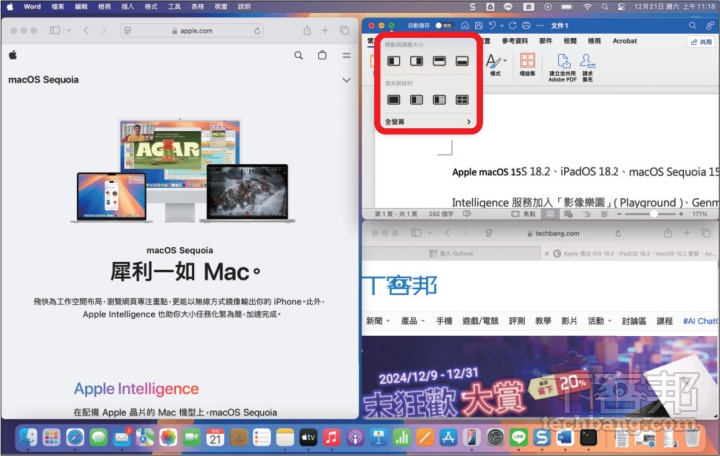720x456 pixels.
Task: Choose the left-and-right halves arrangement icon
Action: point(416,100)
